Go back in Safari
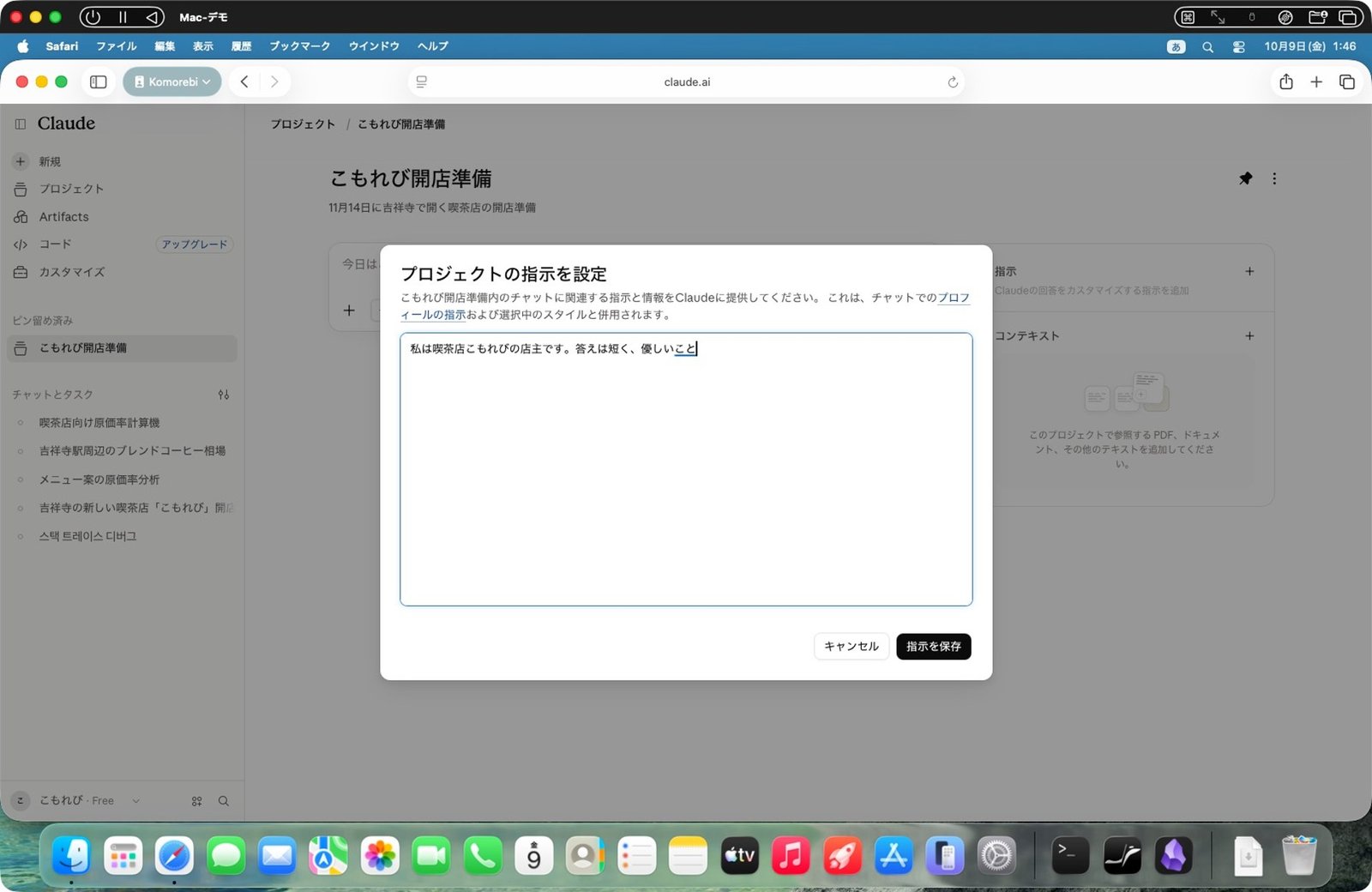The height and width of the screenshot is (892, 1372). (x=244, y=82)
